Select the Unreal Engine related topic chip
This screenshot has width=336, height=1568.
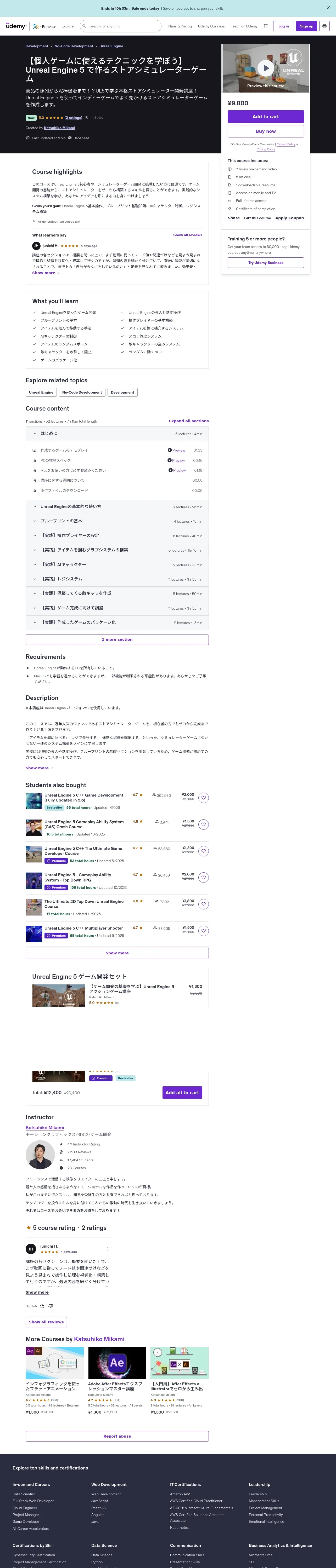41,392
